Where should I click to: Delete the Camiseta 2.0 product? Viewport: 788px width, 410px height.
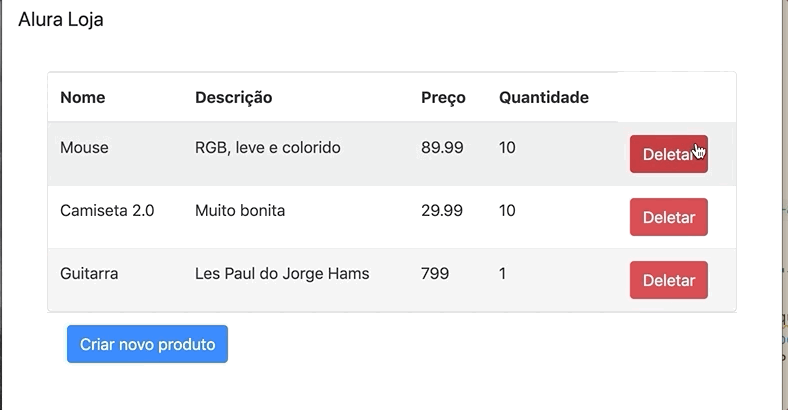(x=668, y=217)
